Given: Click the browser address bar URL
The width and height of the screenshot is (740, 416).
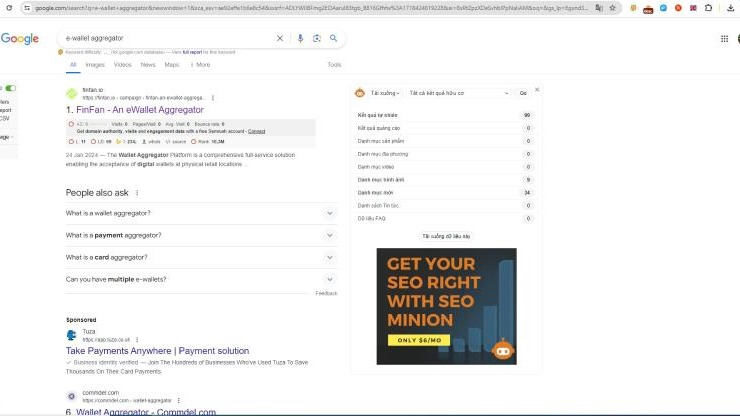Looking at the screenshot, I should tap(311, 8).
